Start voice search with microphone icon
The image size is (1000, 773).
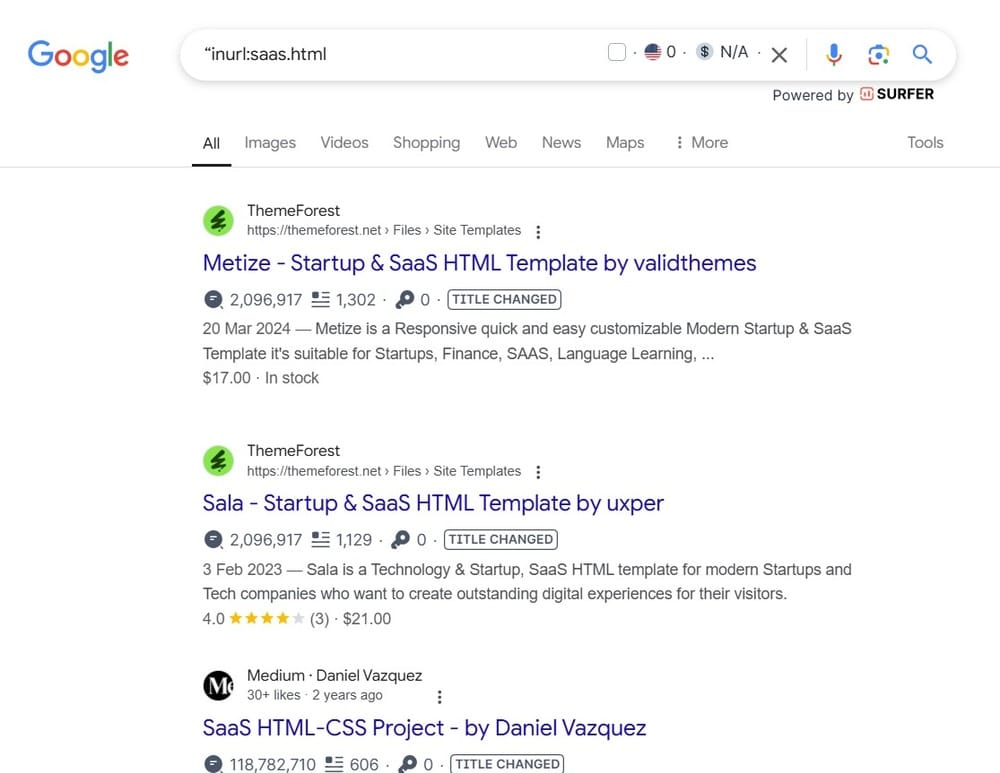point(834,54)
